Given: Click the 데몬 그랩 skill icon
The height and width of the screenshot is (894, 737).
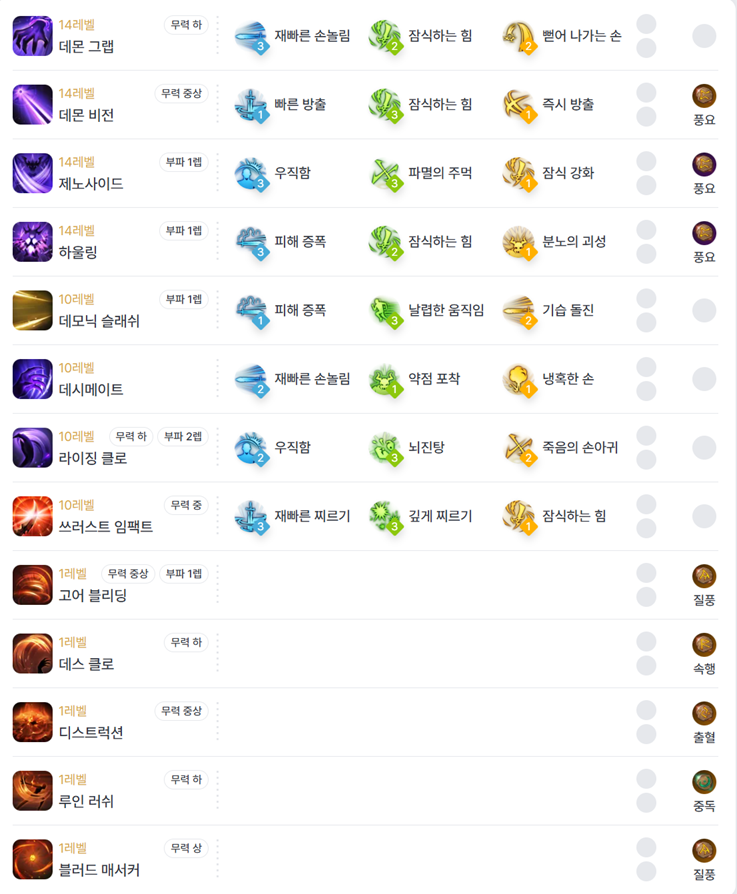Looking at the screenshot, I should pyautogui.click(x=32, y=36).
